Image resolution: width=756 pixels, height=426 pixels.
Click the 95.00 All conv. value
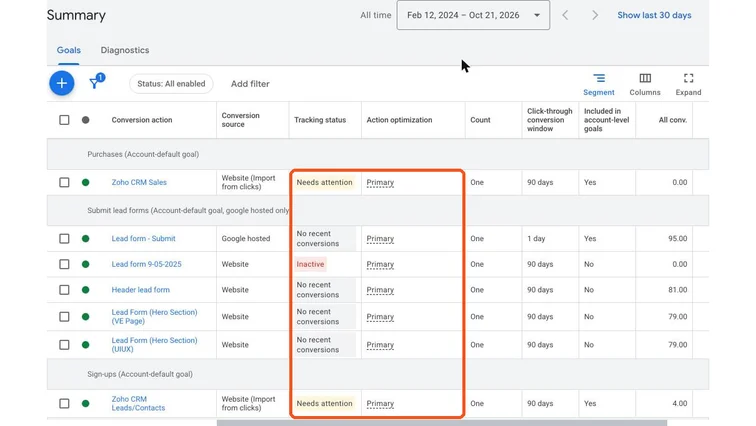(677, 239)
